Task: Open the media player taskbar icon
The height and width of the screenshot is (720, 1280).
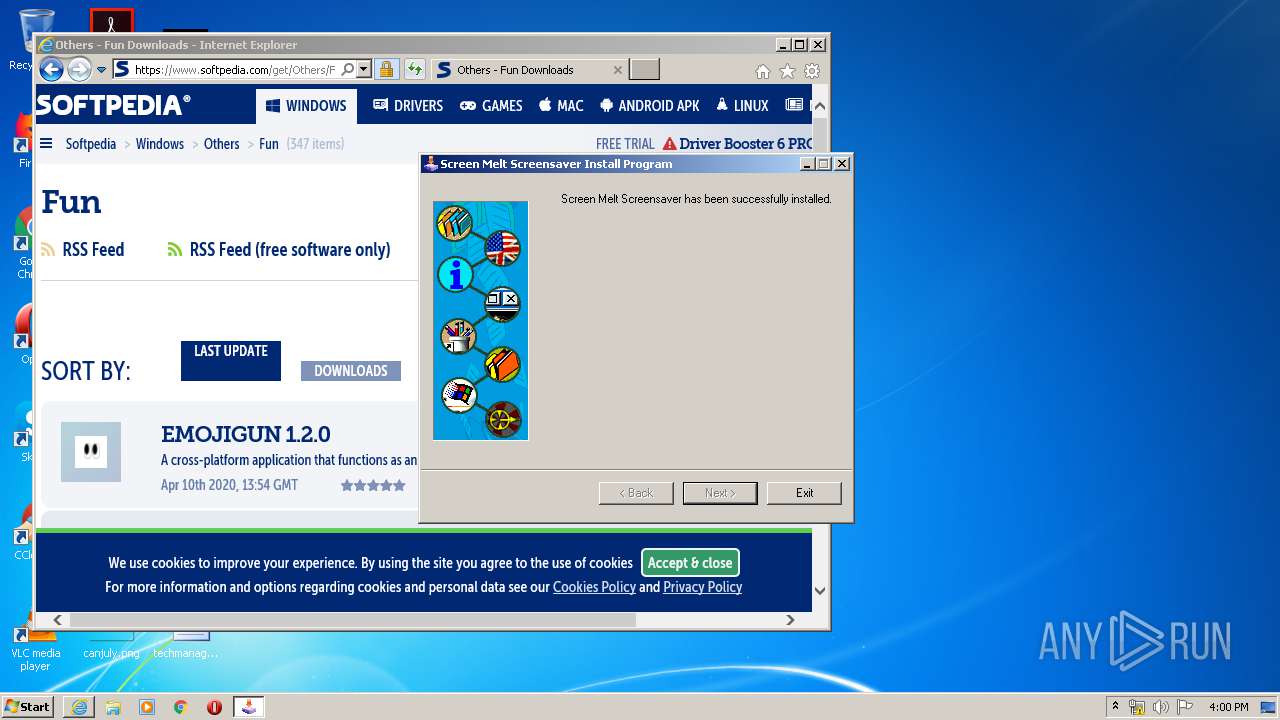Action: 147,707
